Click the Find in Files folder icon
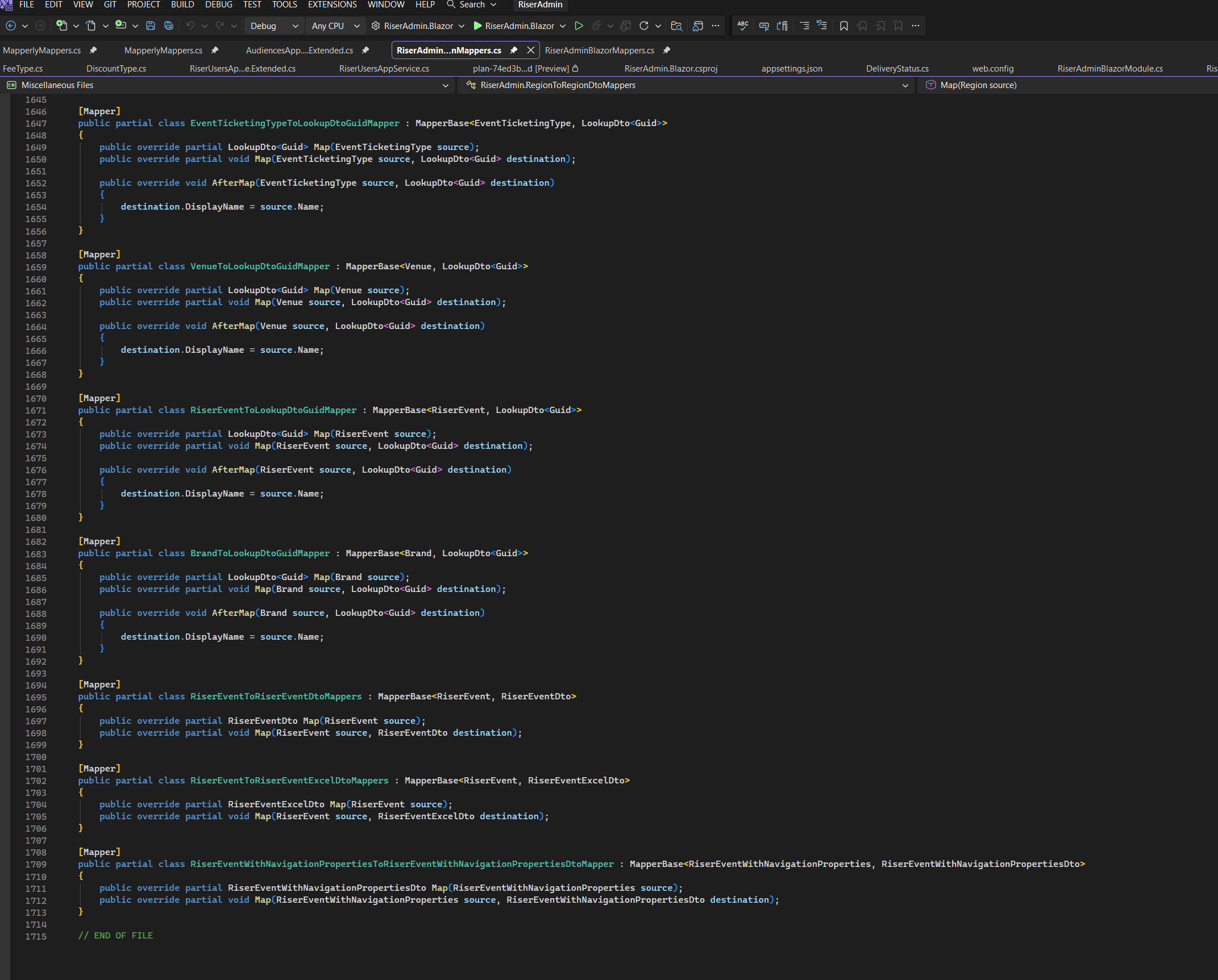The height and width of the screenshot is (980, 1218). 676,26
